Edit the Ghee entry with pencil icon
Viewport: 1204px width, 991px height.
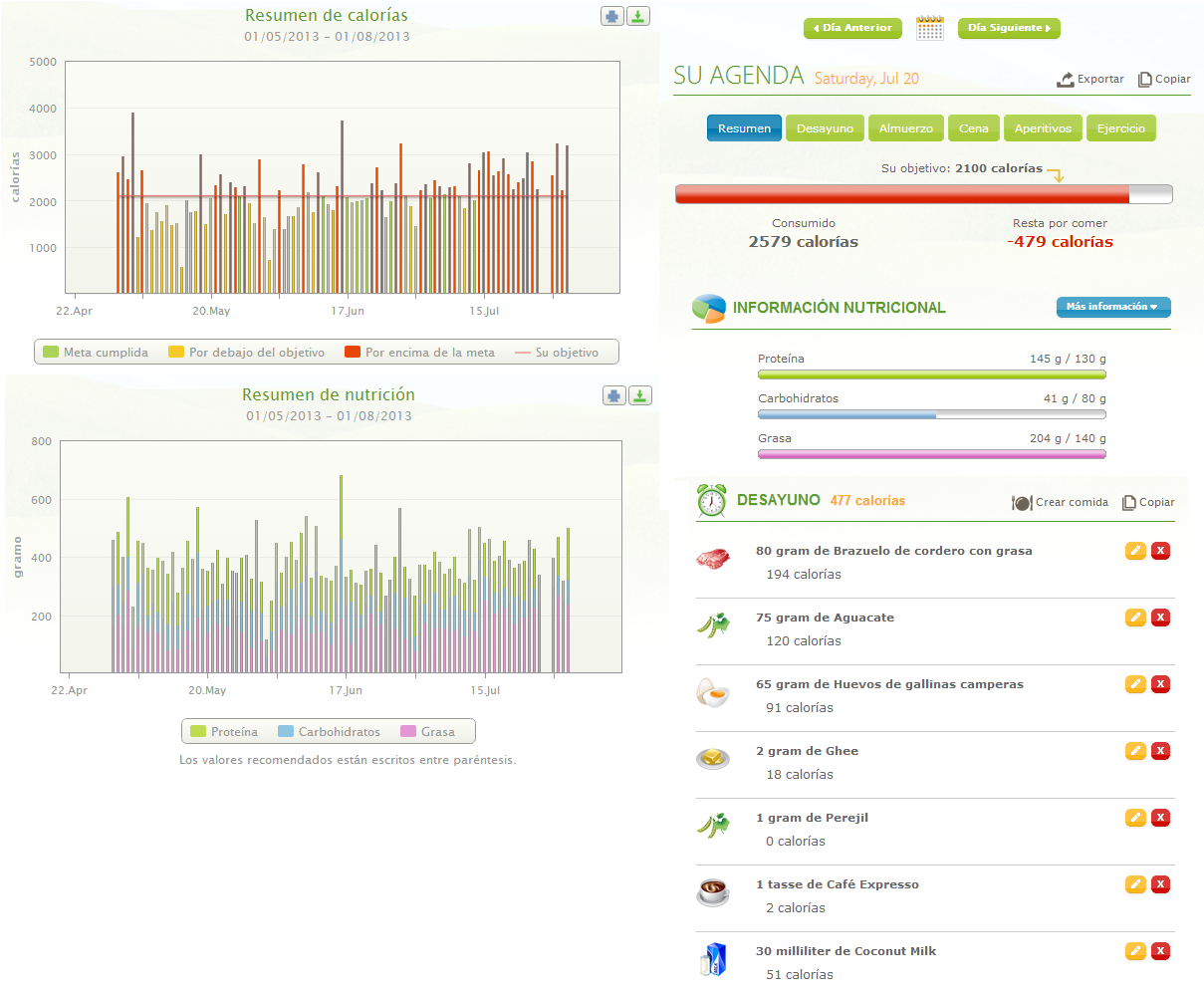(x=1135, y=751)
